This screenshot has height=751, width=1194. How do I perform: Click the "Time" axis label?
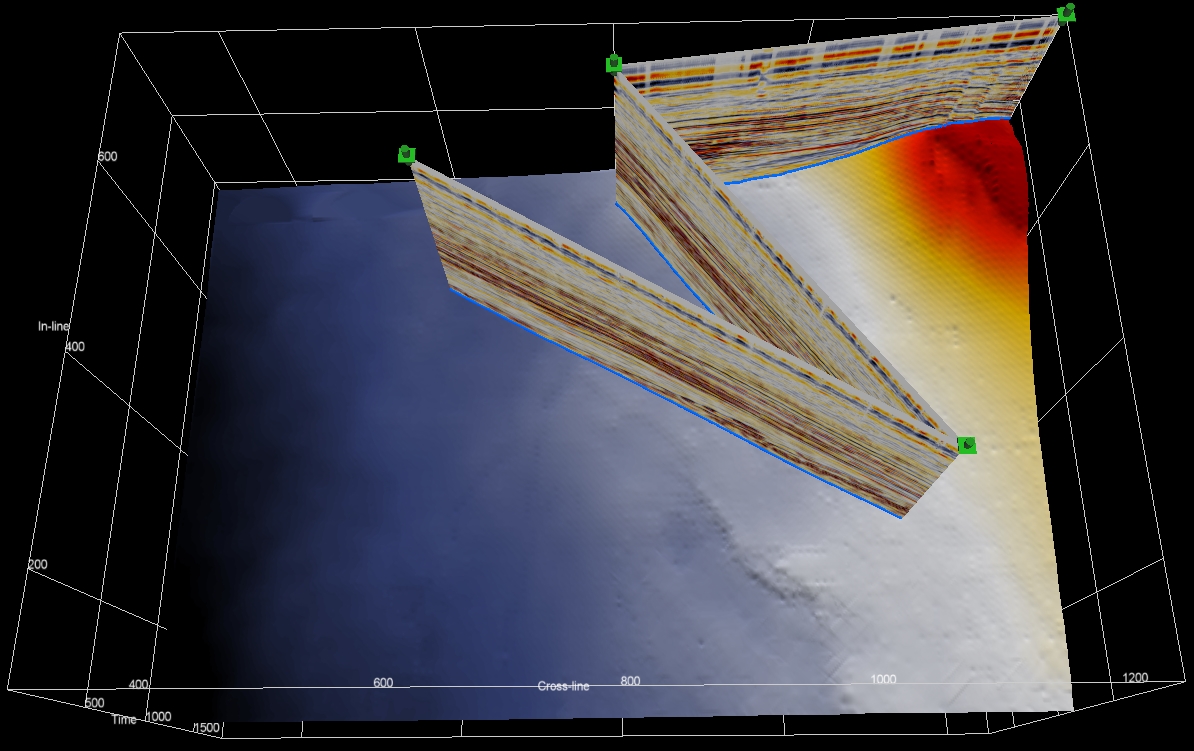[124, 719]
